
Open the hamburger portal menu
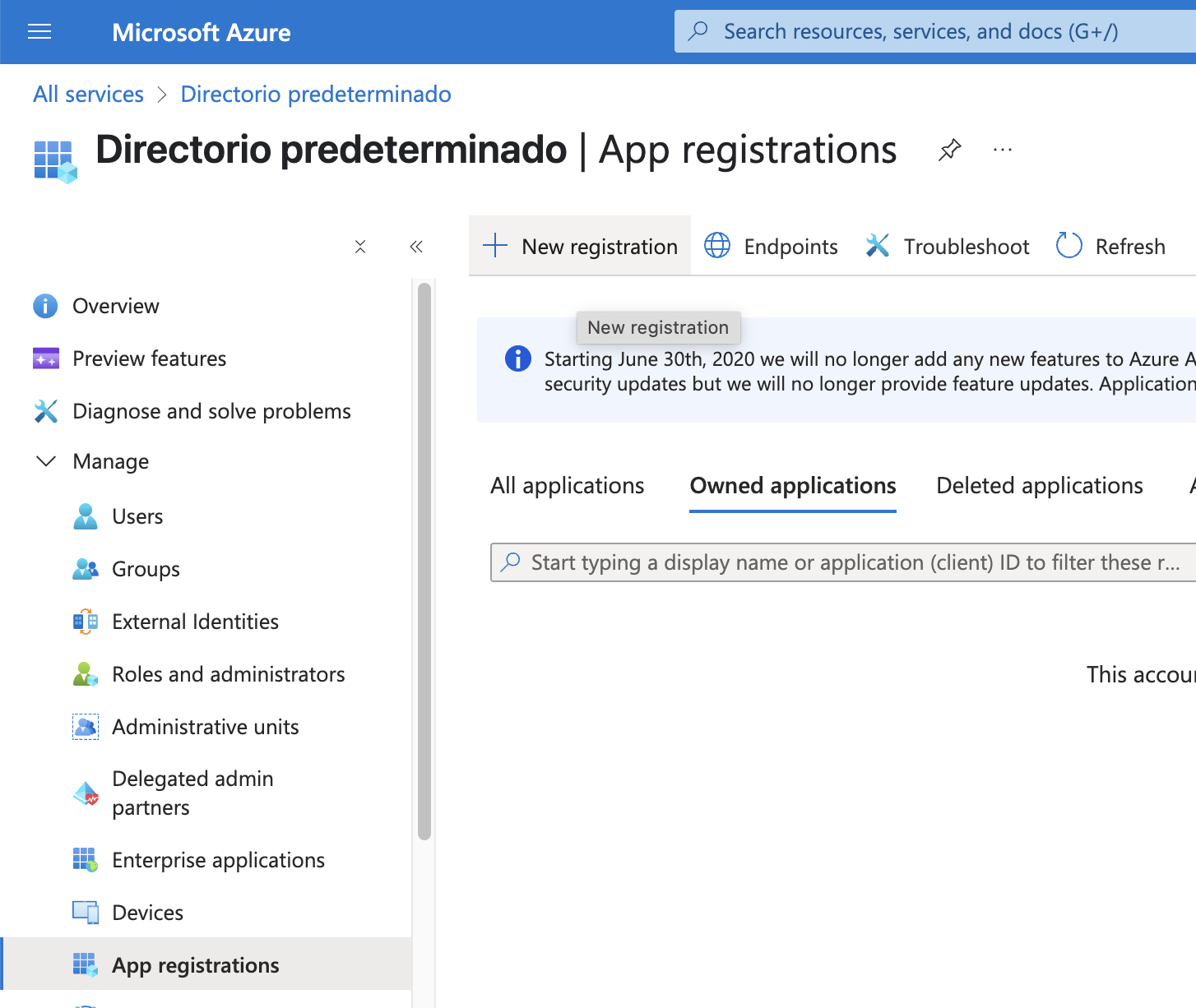[39, 32]
